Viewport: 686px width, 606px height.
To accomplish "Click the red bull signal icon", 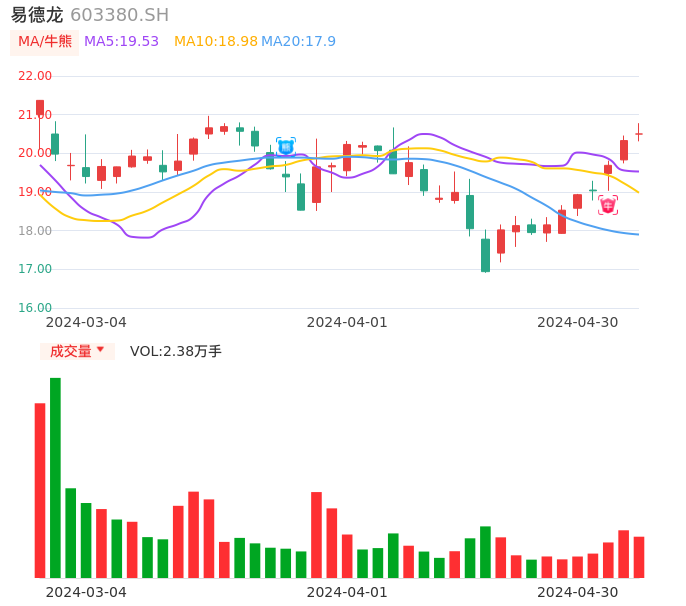I will (x=607, y=205).
